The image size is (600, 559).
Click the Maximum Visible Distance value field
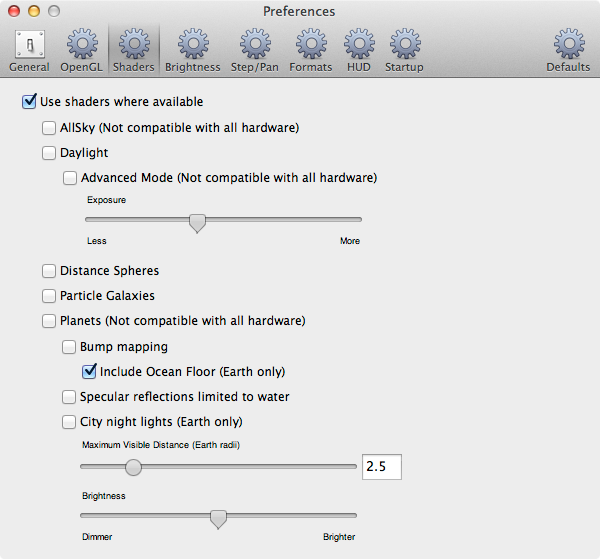click(x=382, y=467)
